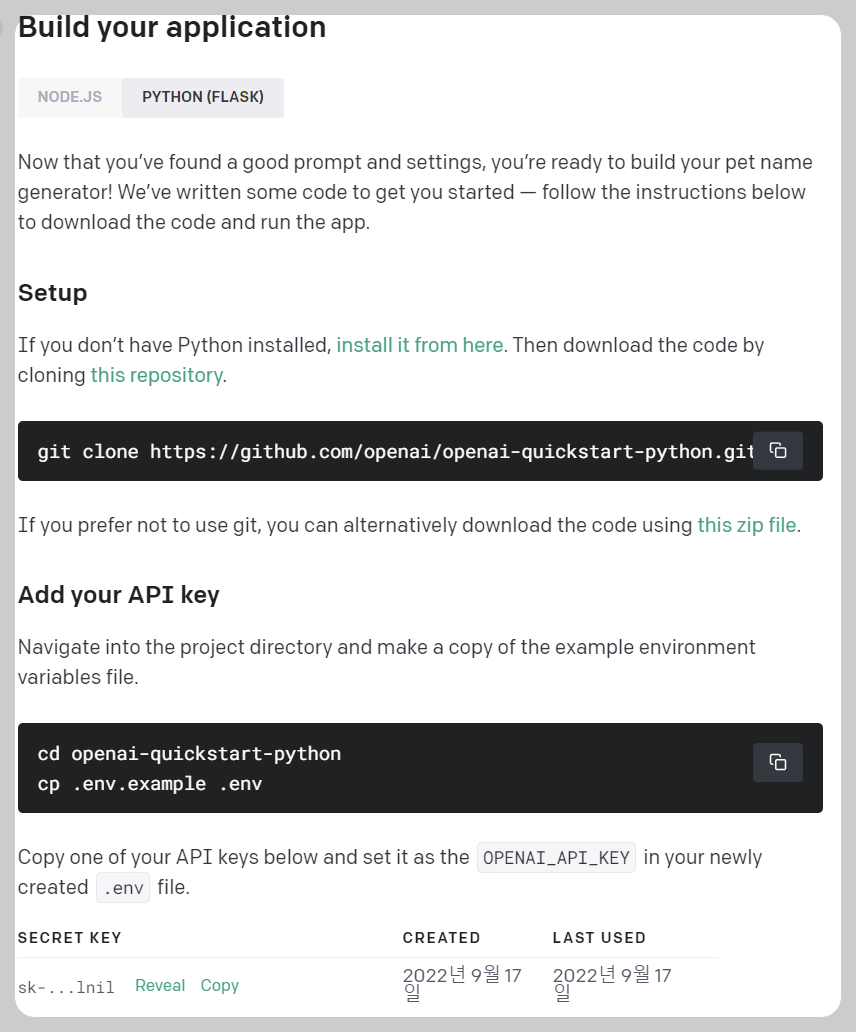This screenshot has height=1032, width=856.
Task: Copy the environment setup commands via copy icon
Action: [x=778, y=762]
